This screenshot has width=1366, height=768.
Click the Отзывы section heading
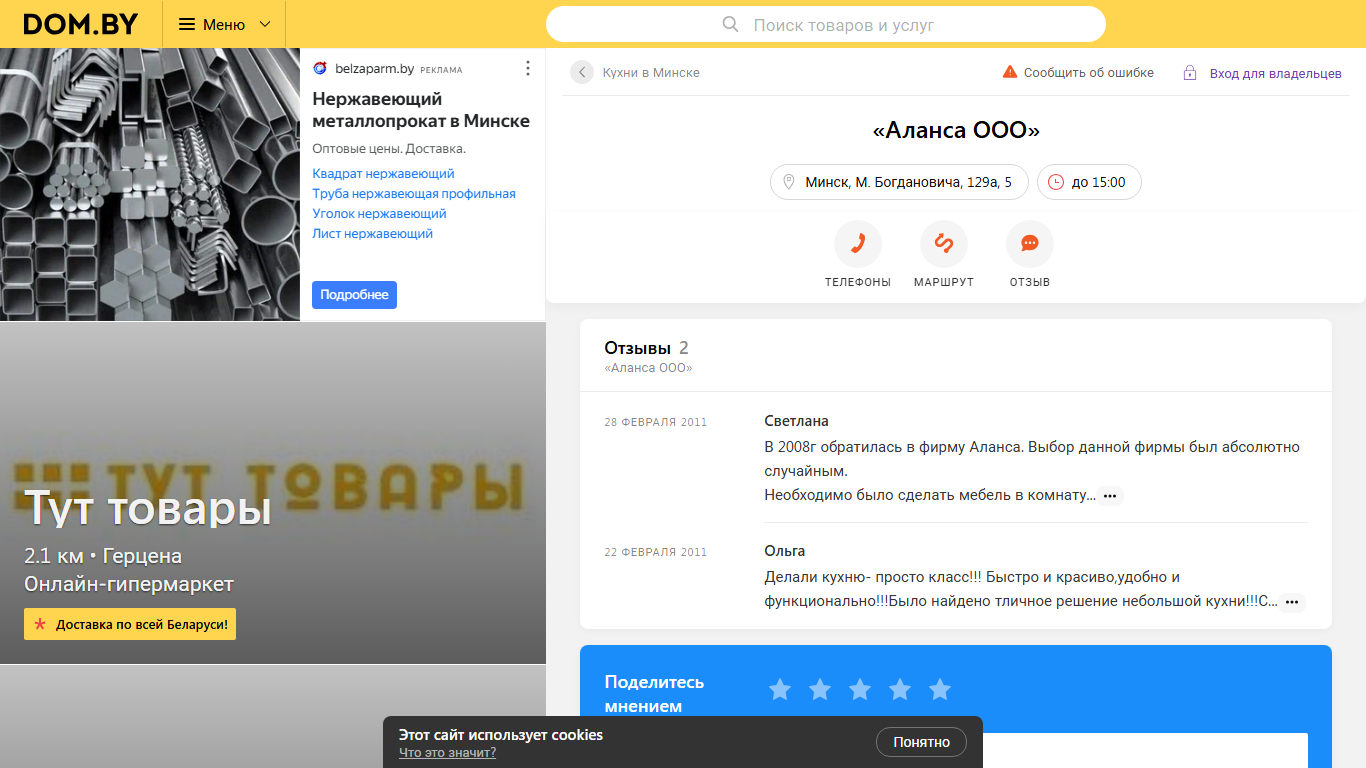coord(637,348)
